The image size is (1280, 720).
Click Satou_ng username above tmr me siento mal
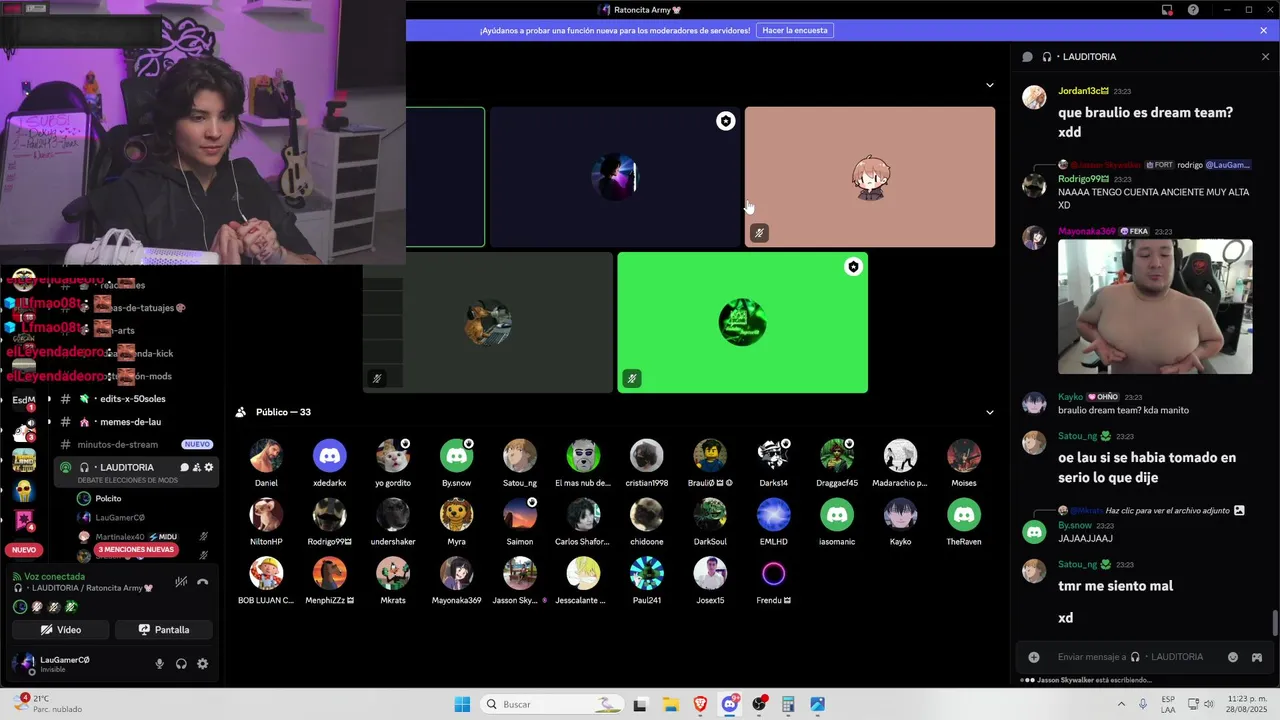[1077, 564]
